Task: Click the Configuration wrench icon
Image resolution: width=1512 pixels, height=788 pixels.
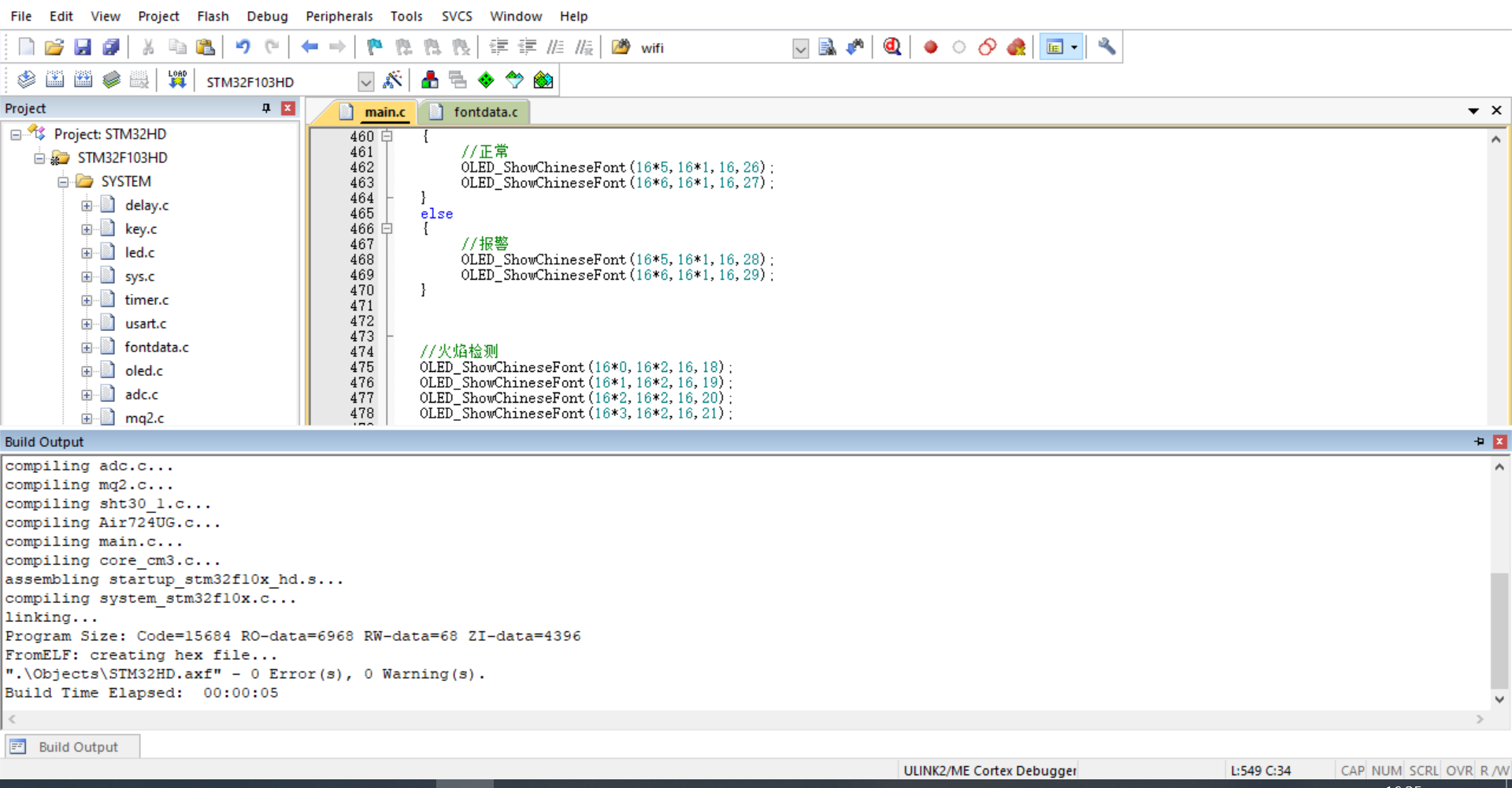Action: pos(1106,47)
